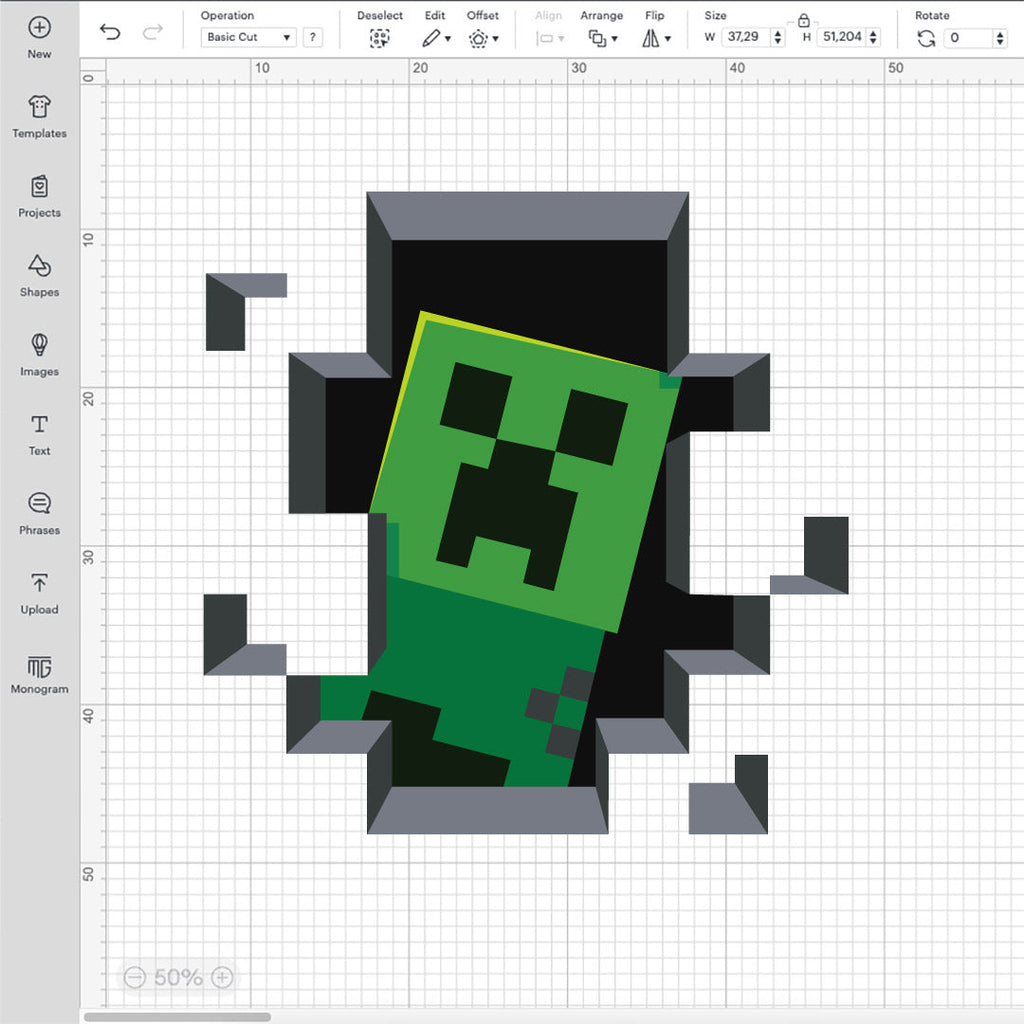Click the New project plus icon
The image size is (1024, 1024).
(x=39, y=28)
